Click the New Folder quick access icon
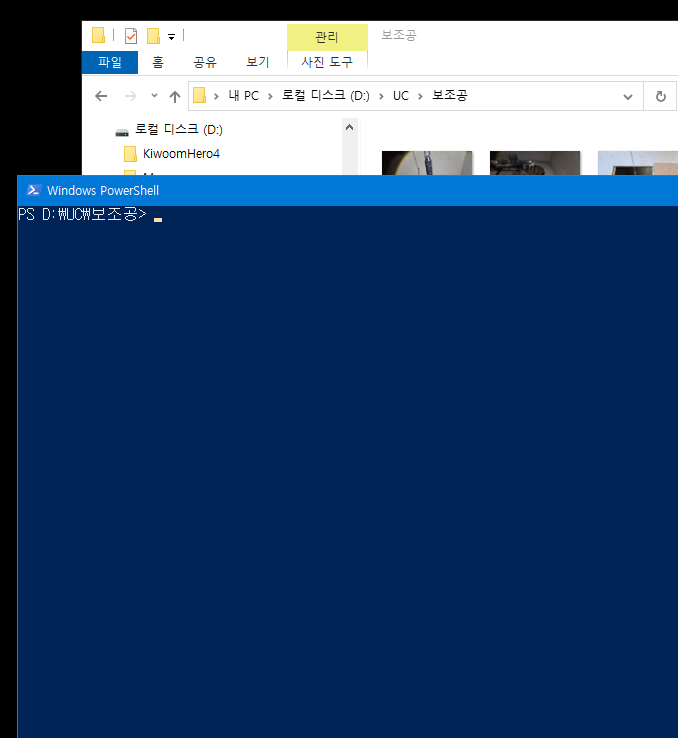Screen dimensions: 678x738 [x=153, y=36]
